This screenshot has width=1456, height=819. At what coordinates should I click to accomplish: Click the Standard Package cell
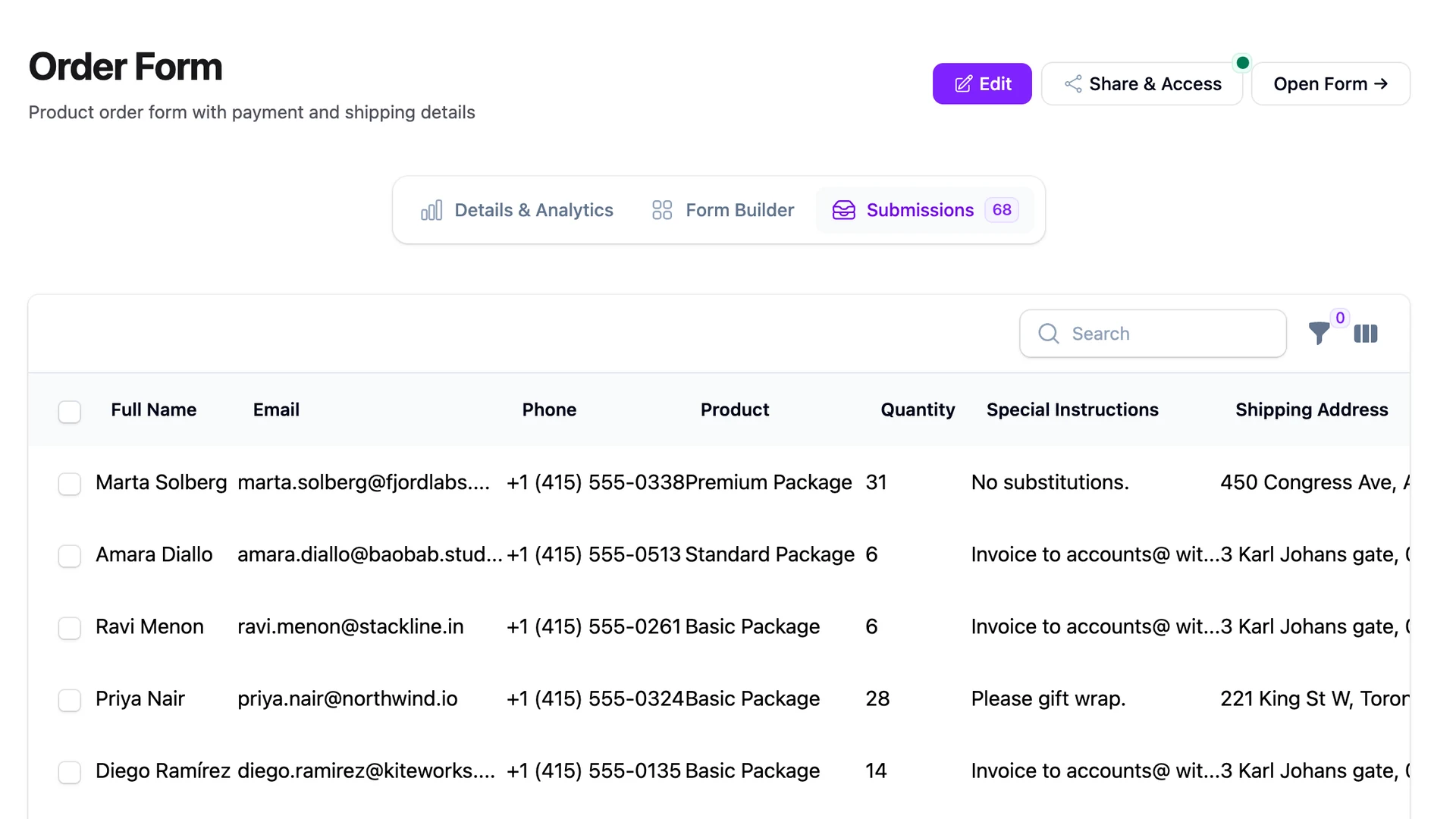[x=770, y=554]
